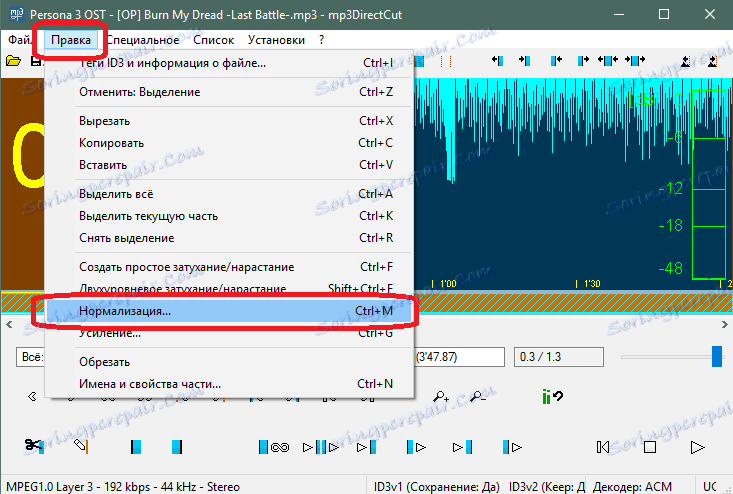Click the set selection end marker icon
The height and width of the screenshot is (494, 733).
click(176, 447)
